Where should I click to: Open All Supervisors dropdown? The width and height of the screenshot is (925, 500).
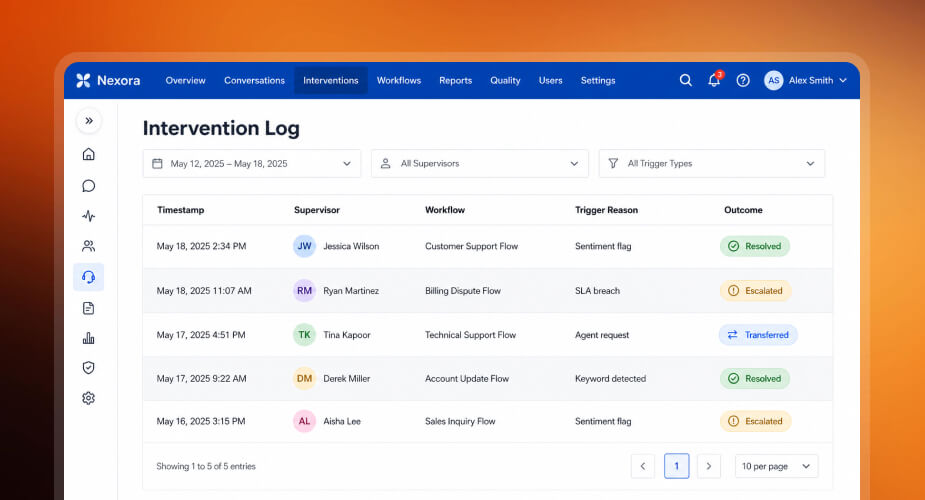[x=480, y=163]
